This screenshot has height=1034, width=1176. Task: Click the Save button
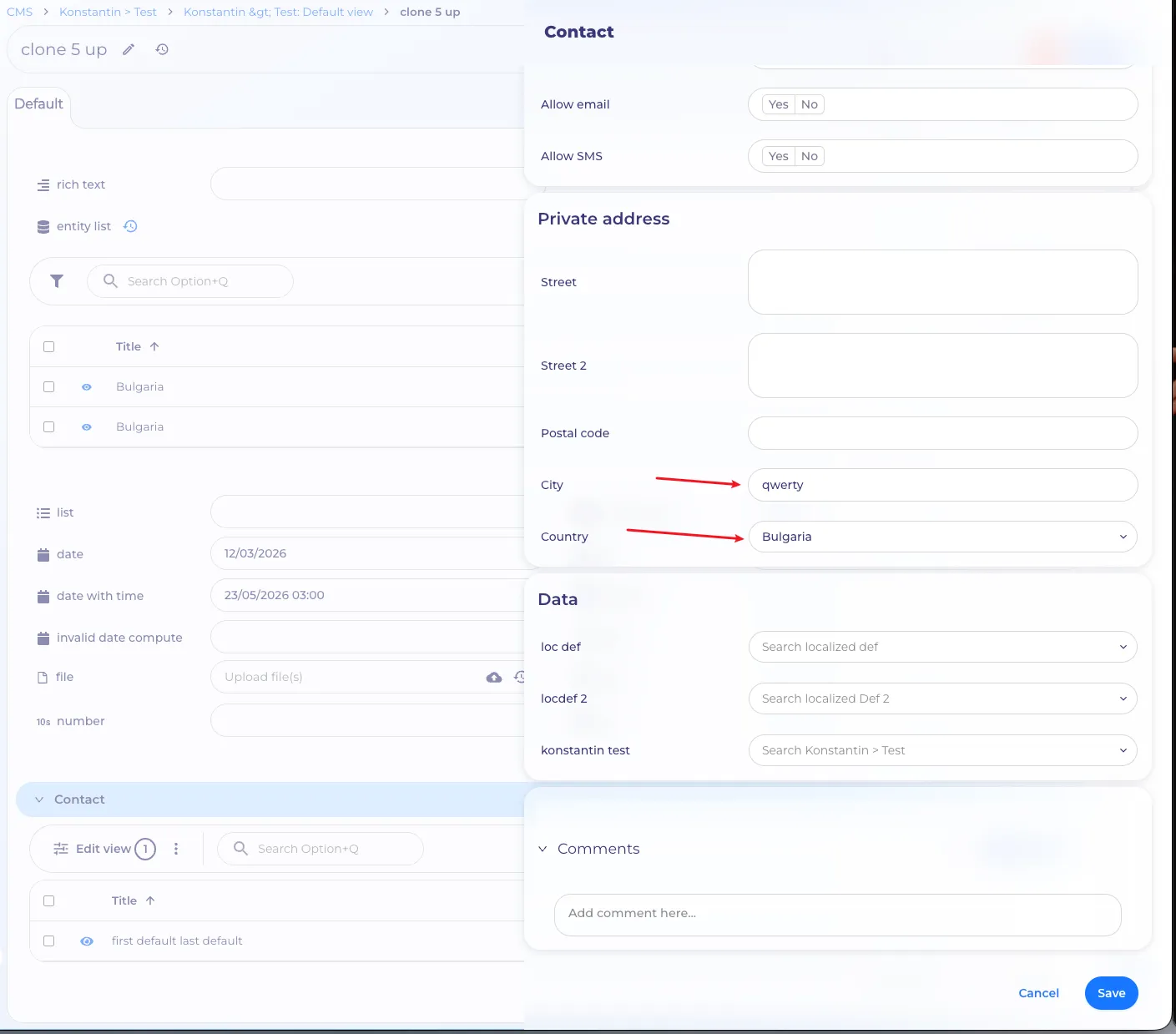1112,993
